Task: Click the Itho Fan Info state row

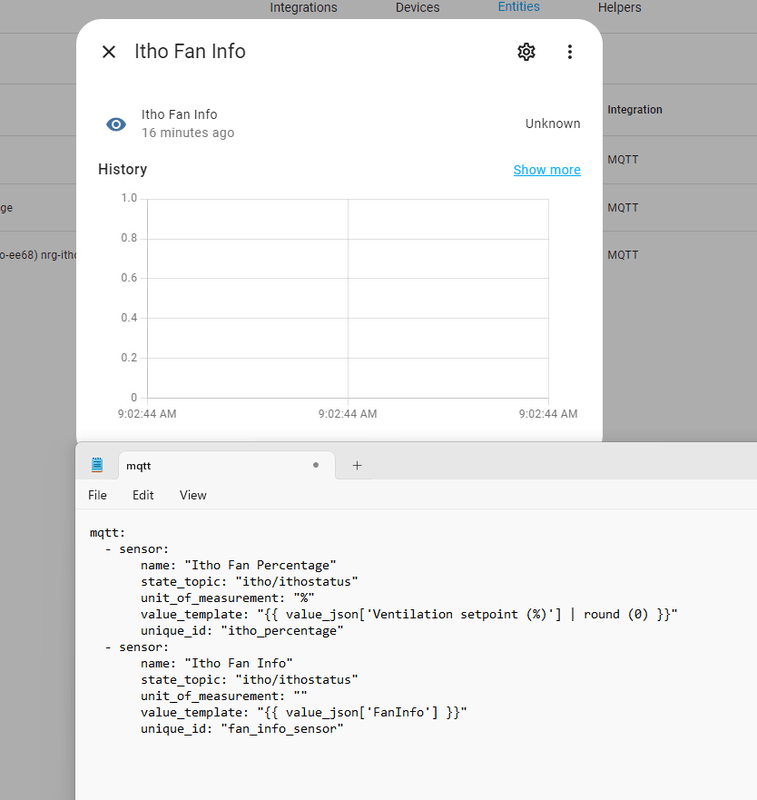Action: tap(340, 124)
